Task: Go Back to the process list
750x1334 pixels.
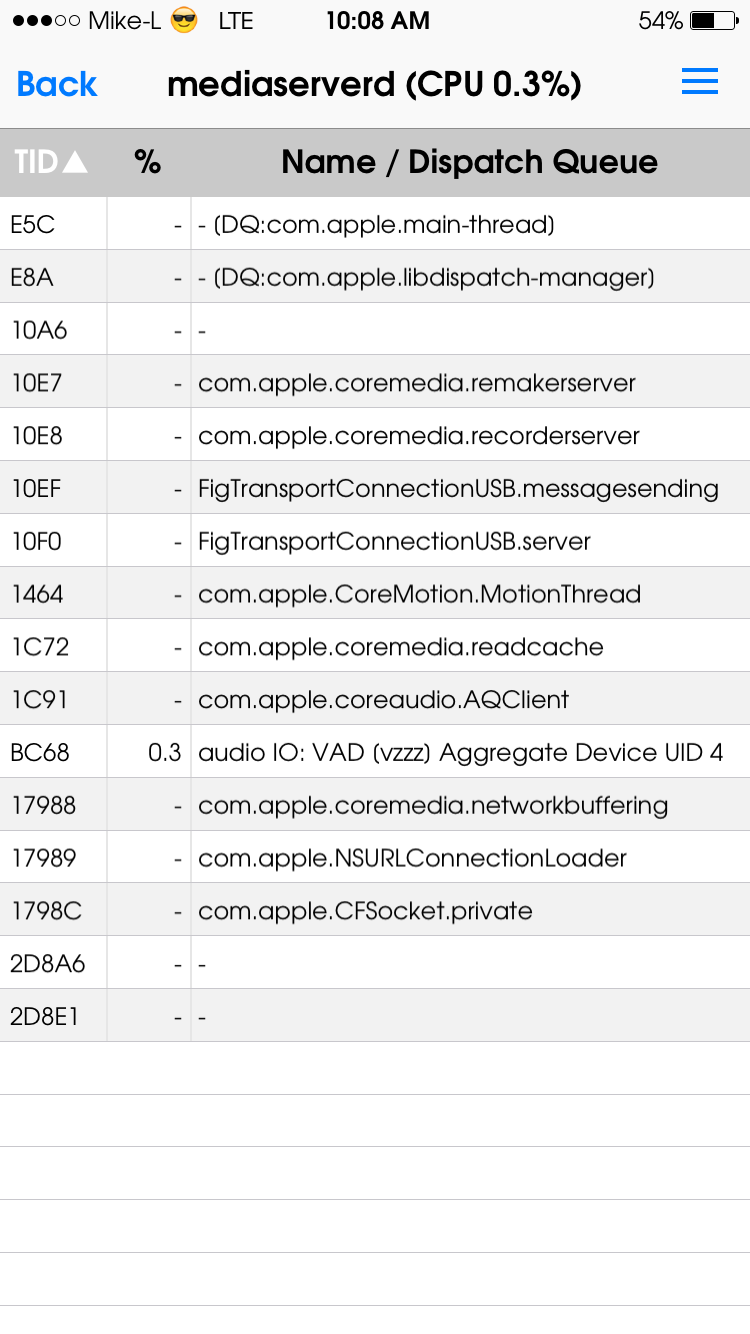Action: [x=57, y=84]
